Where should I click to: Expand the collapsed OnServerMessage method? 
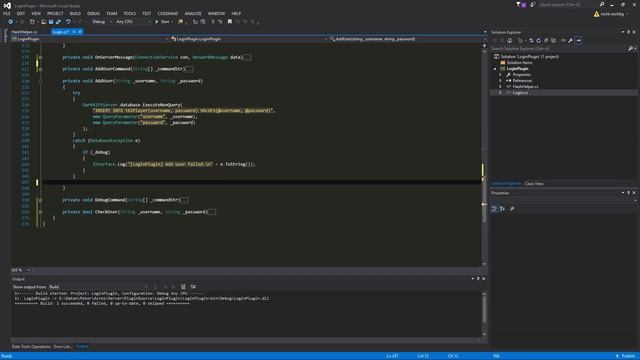click(40, 58)
